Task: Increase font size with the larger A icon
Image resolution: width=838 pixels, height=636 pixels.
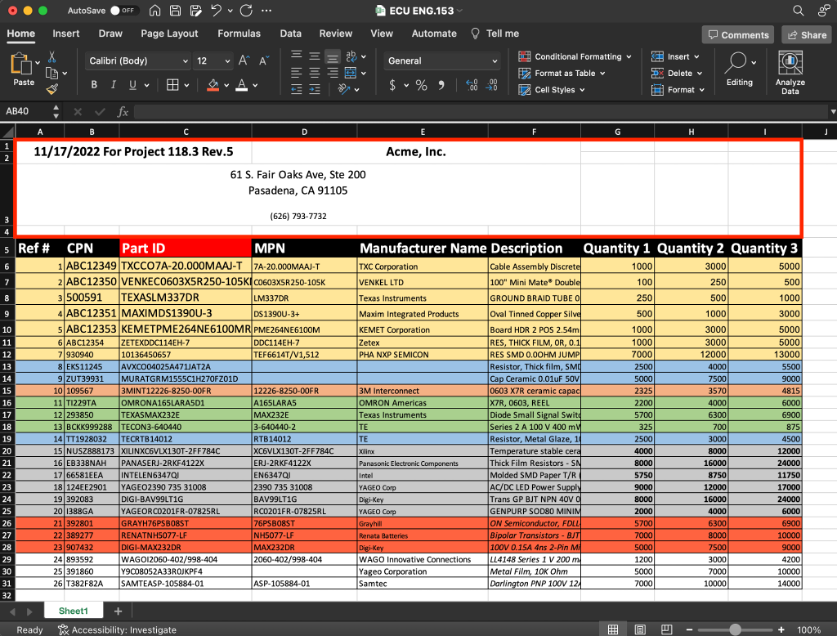Action: click(244, 60)
